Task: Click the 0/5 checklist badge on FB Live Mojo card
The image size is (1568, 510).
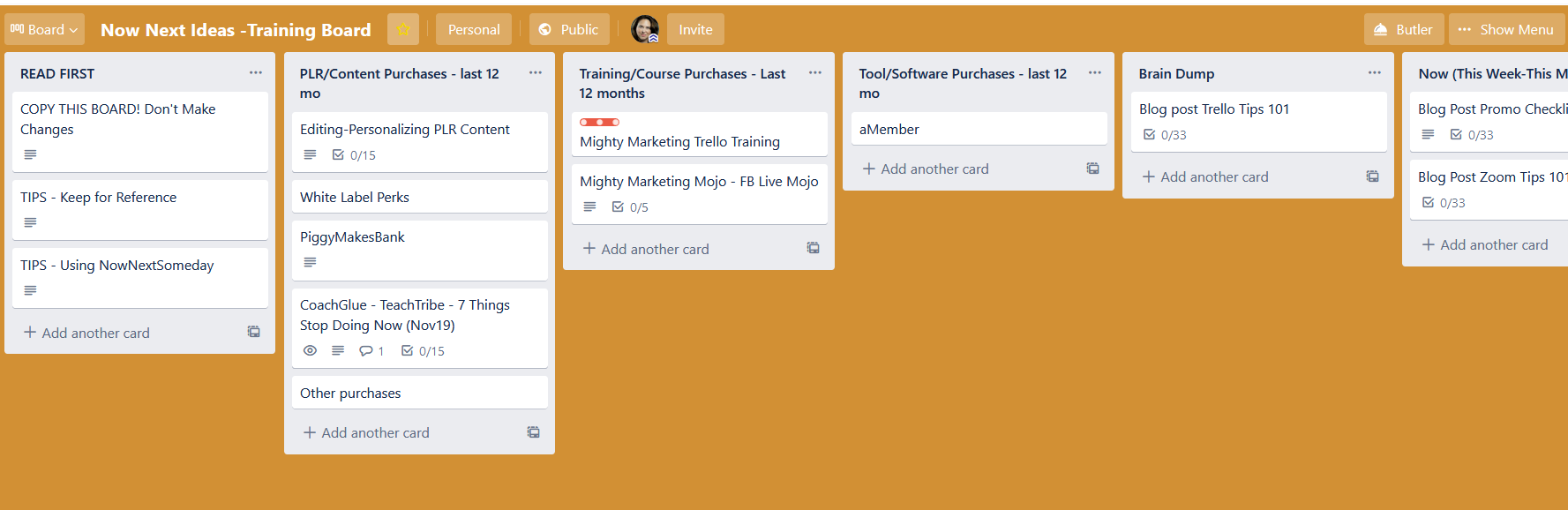Action: (x=630, y=206)
